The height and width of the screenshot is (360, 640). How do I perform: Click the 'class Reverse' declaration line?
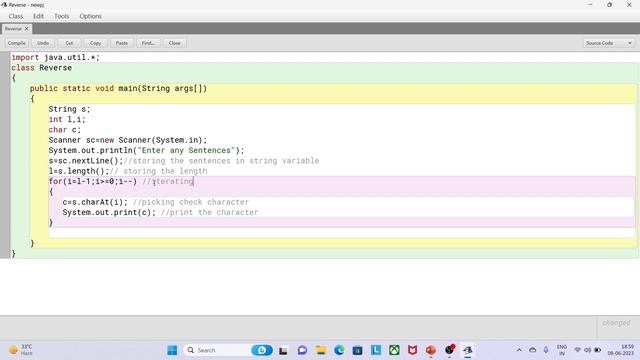42,68
